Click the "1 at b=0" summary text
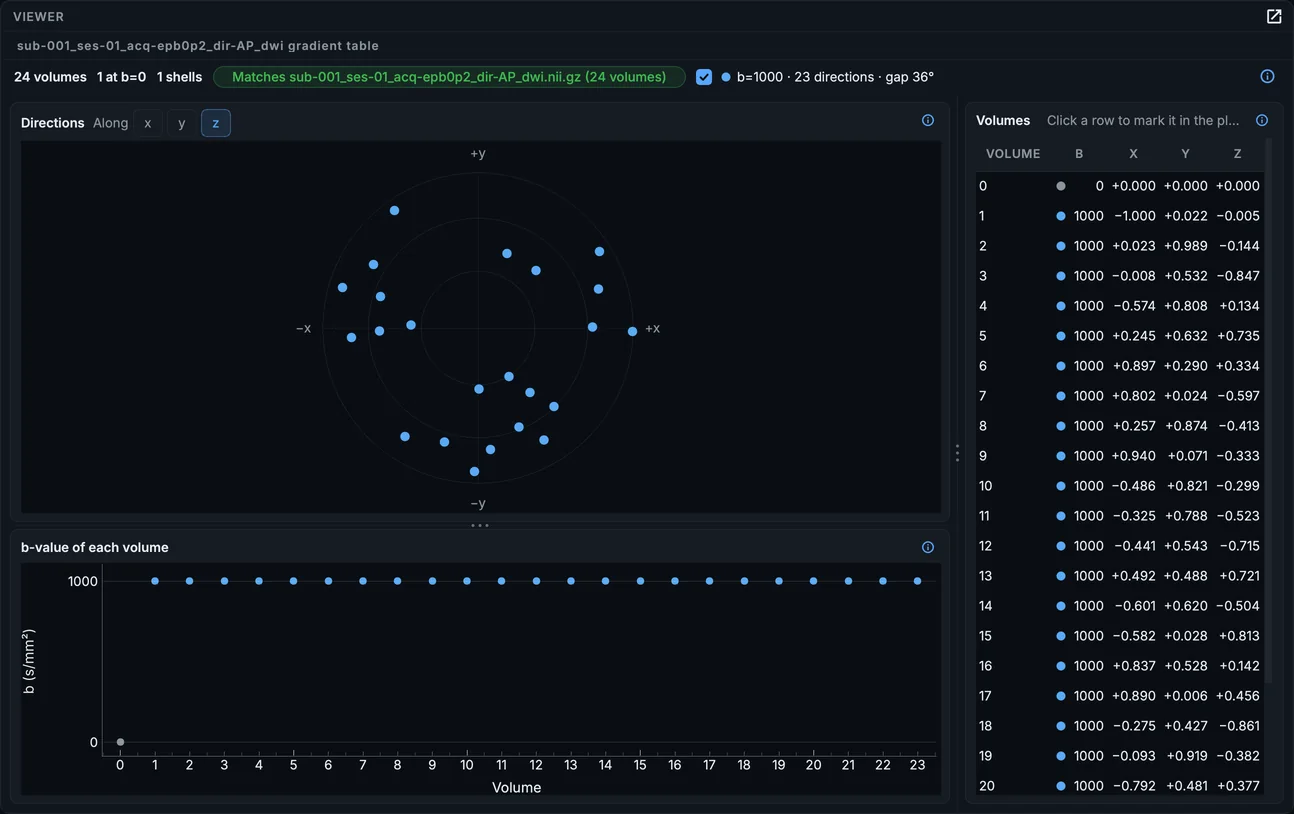 pyautogui.click(x=121, y=77)
